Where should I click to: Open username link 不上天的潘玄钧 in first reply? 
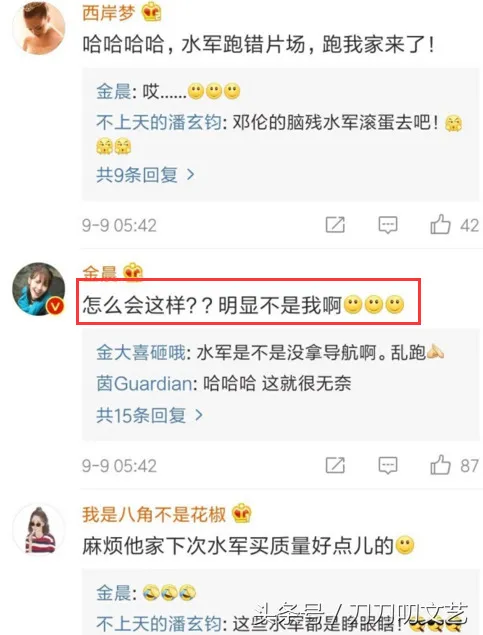tap(159, 122)
